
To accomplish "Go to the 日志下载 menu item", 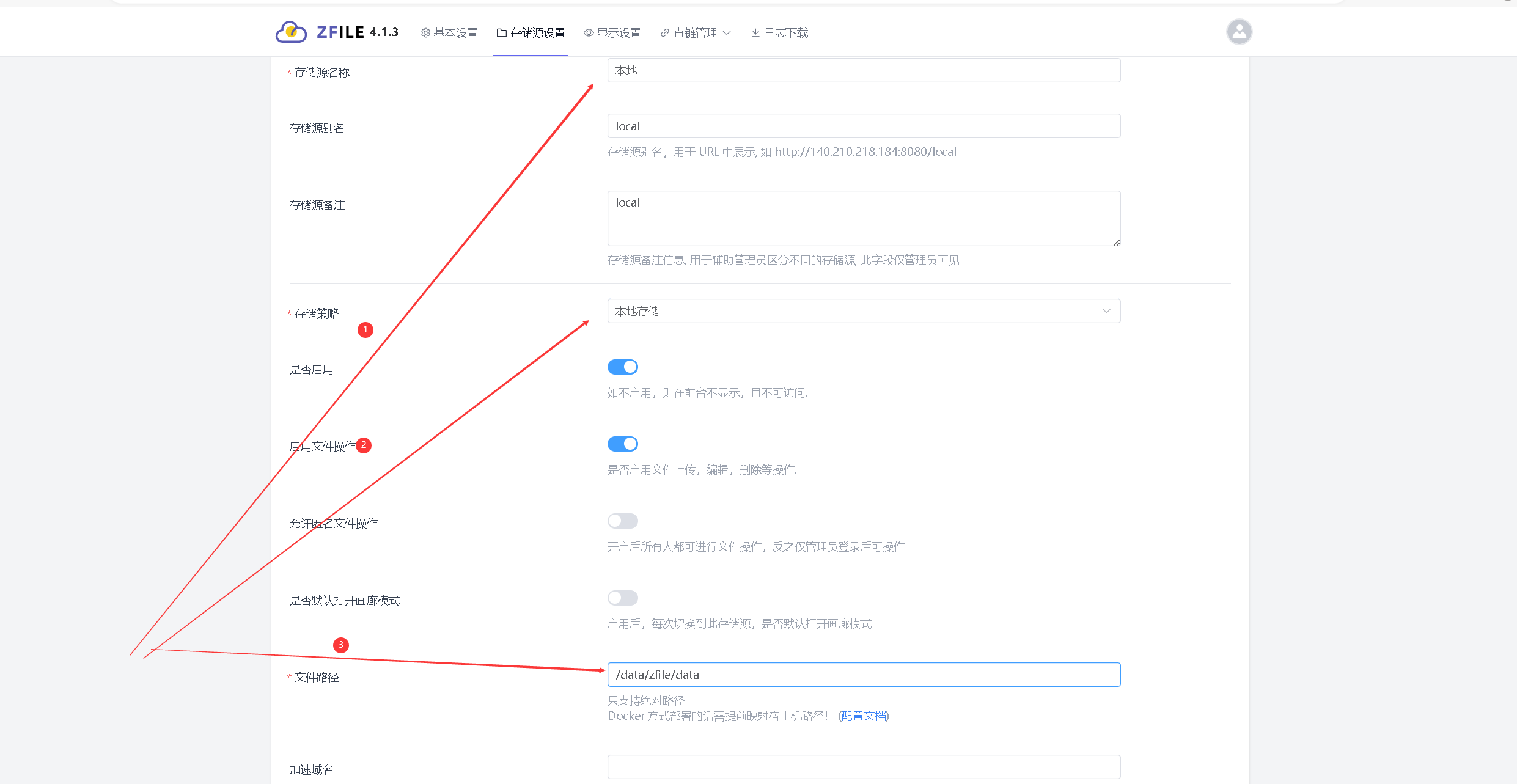I will [x=786, y=33].
